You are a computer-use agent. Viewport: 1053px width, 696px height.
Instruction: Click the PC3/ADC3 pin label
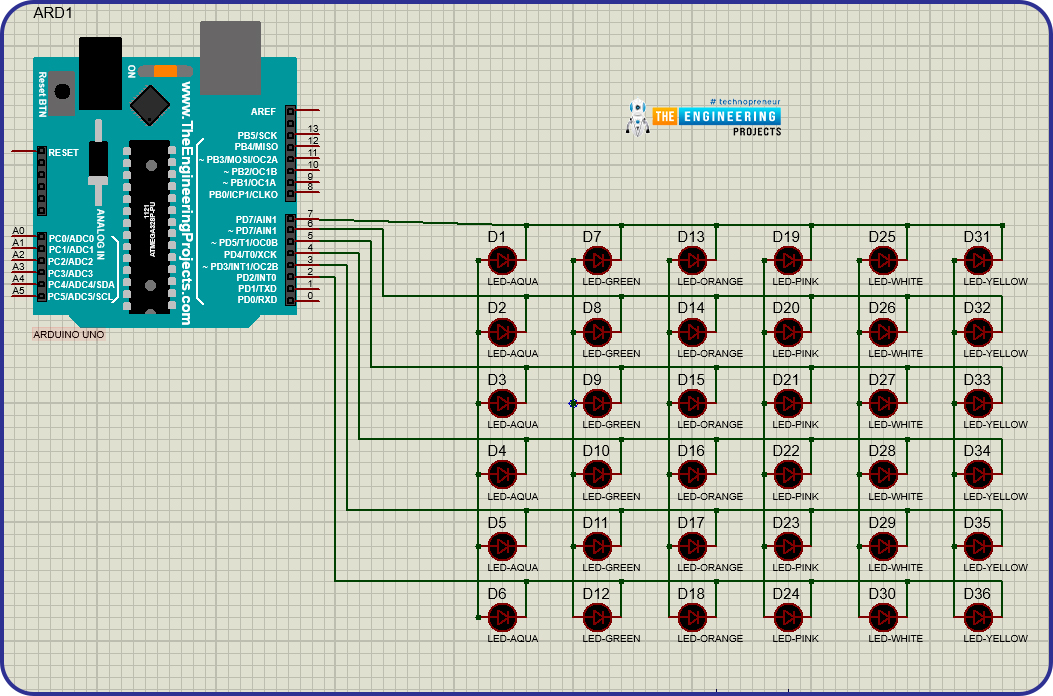point(71,273)
